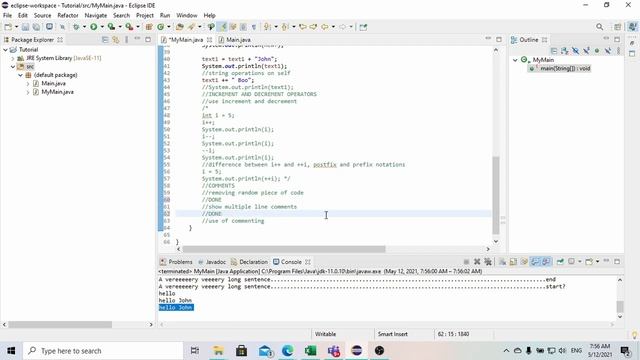640x360 pixels.
Task: Open the toolbar Search magnifier icon
Action: click(599, 27)
